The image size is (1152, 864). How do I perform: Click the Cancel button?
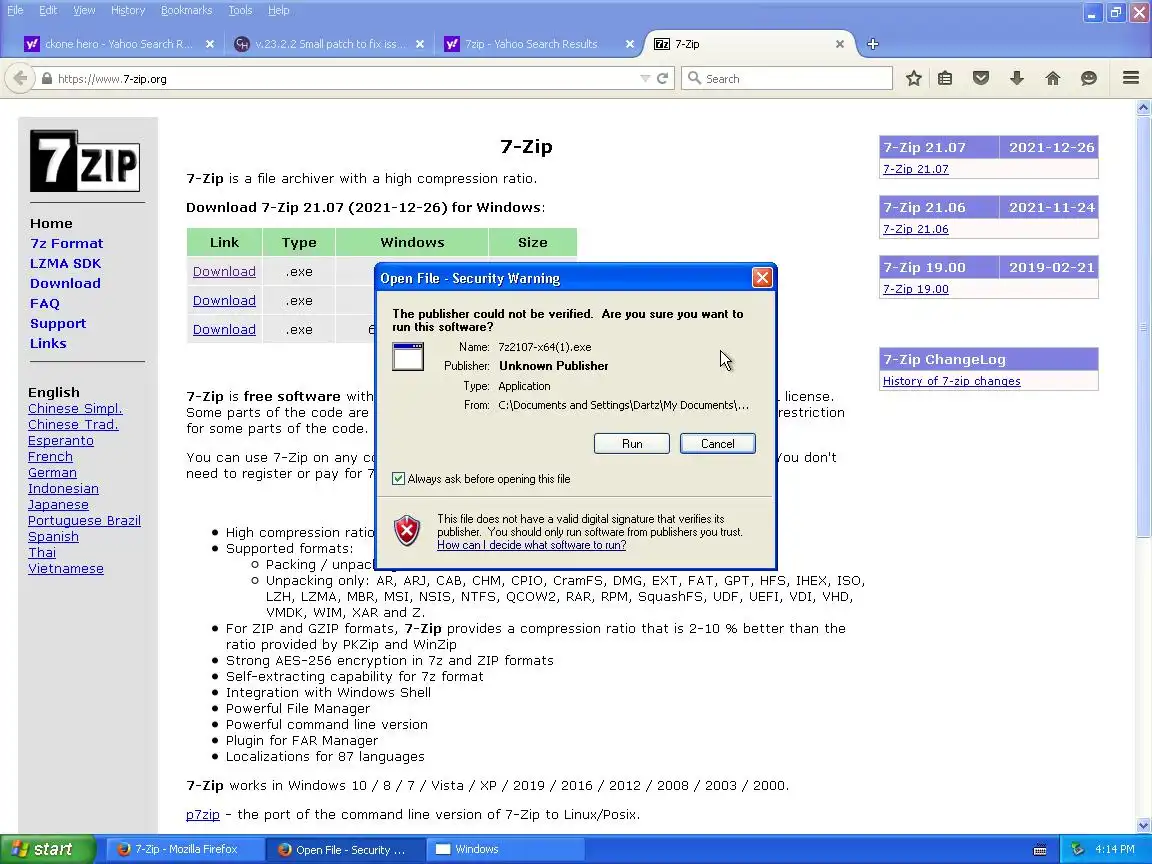pos(718,444)
